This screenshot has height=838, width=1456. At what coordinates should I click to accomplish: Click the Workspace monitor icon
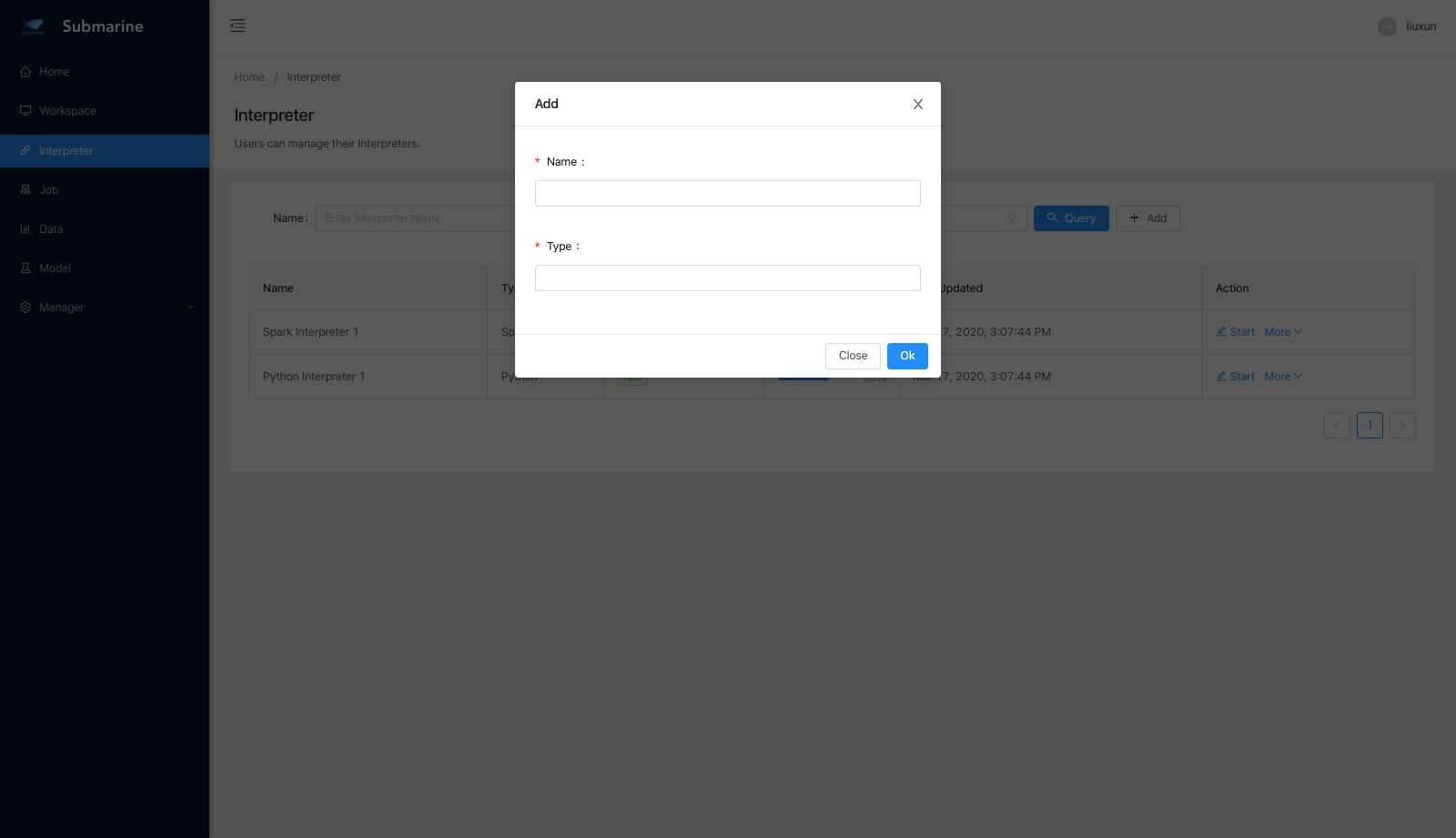pos(25,111)
